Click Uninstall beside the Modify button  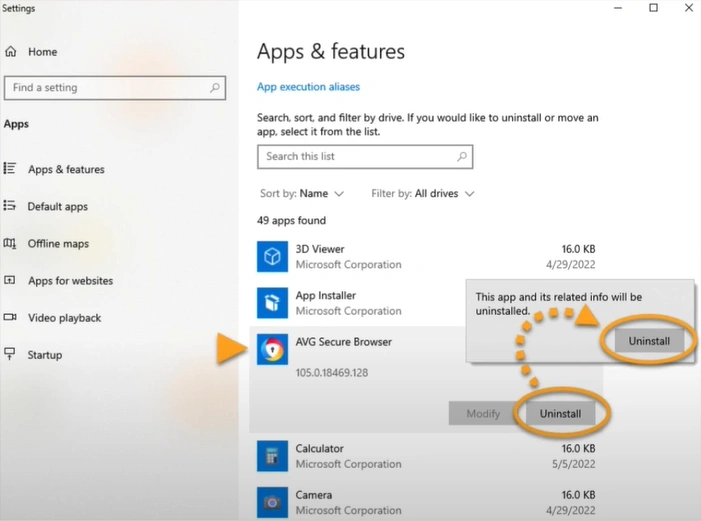pos(560,414)
